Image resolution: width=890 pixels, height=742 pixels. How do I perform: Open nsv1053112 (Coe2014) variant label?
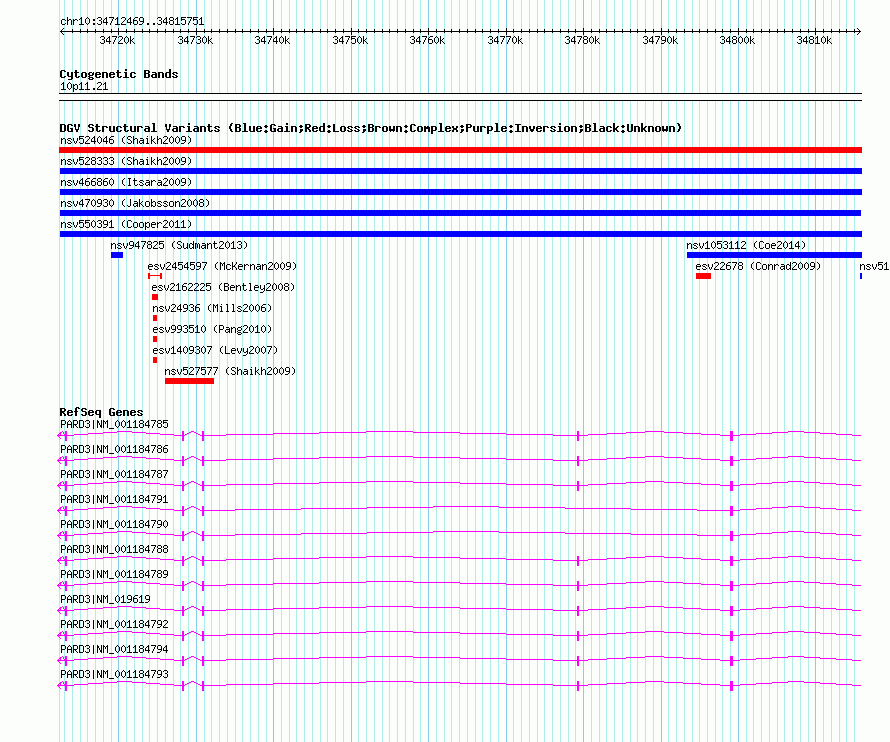coord(746,245)
